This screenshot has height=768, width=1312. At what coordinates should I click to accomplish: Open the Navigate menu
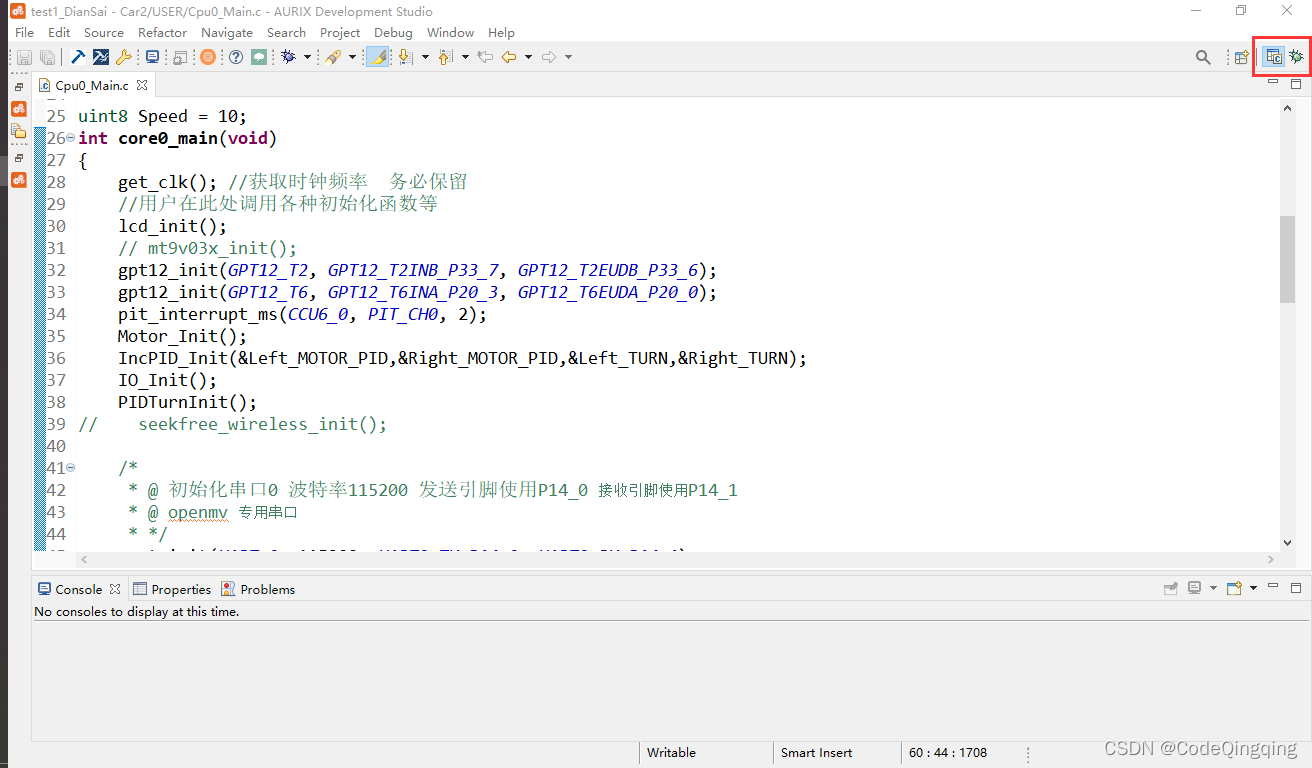[x=227, y=33]
